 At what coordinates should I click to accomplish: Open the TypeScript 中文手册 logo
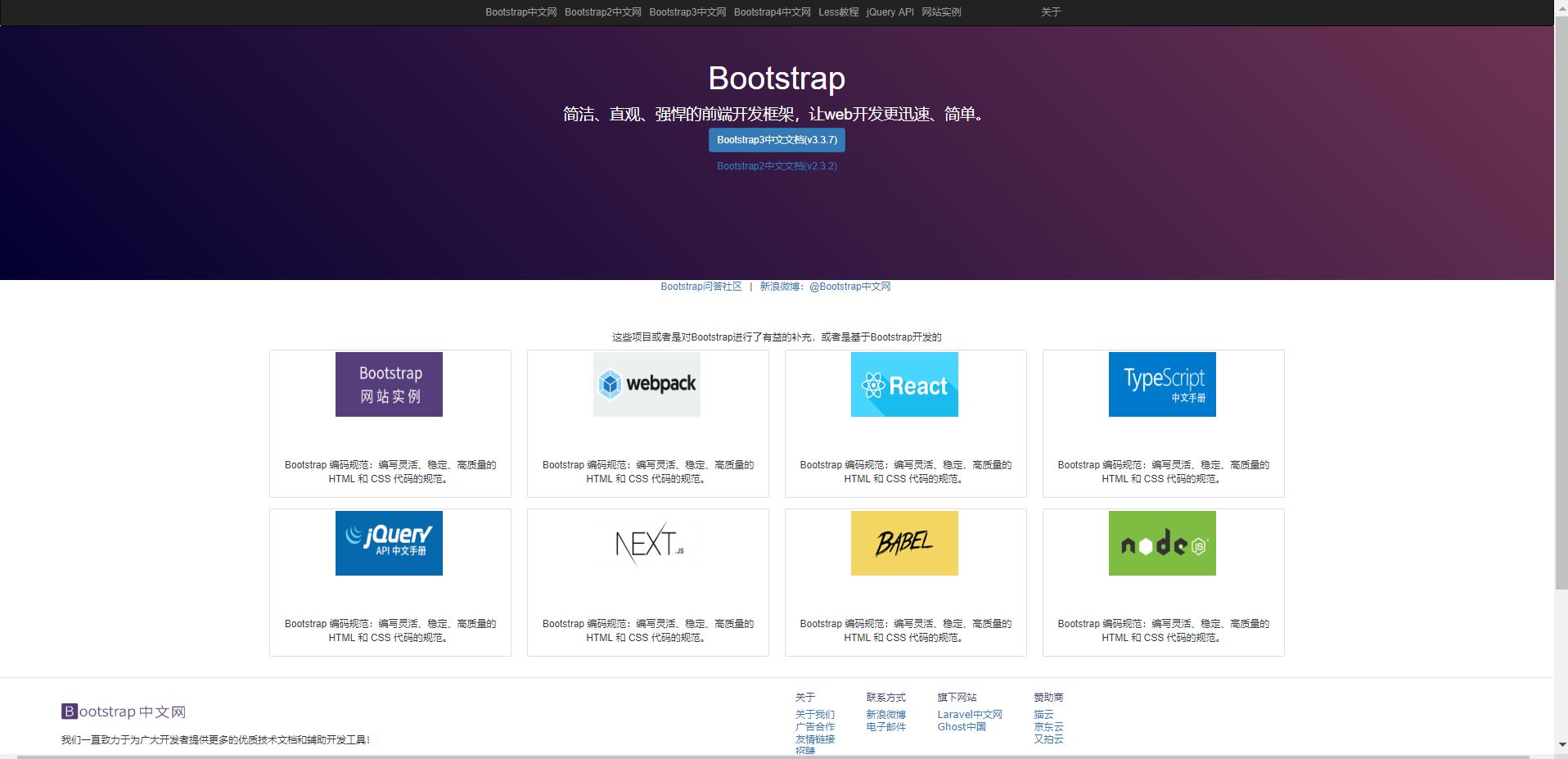(x=1162, y=384)
